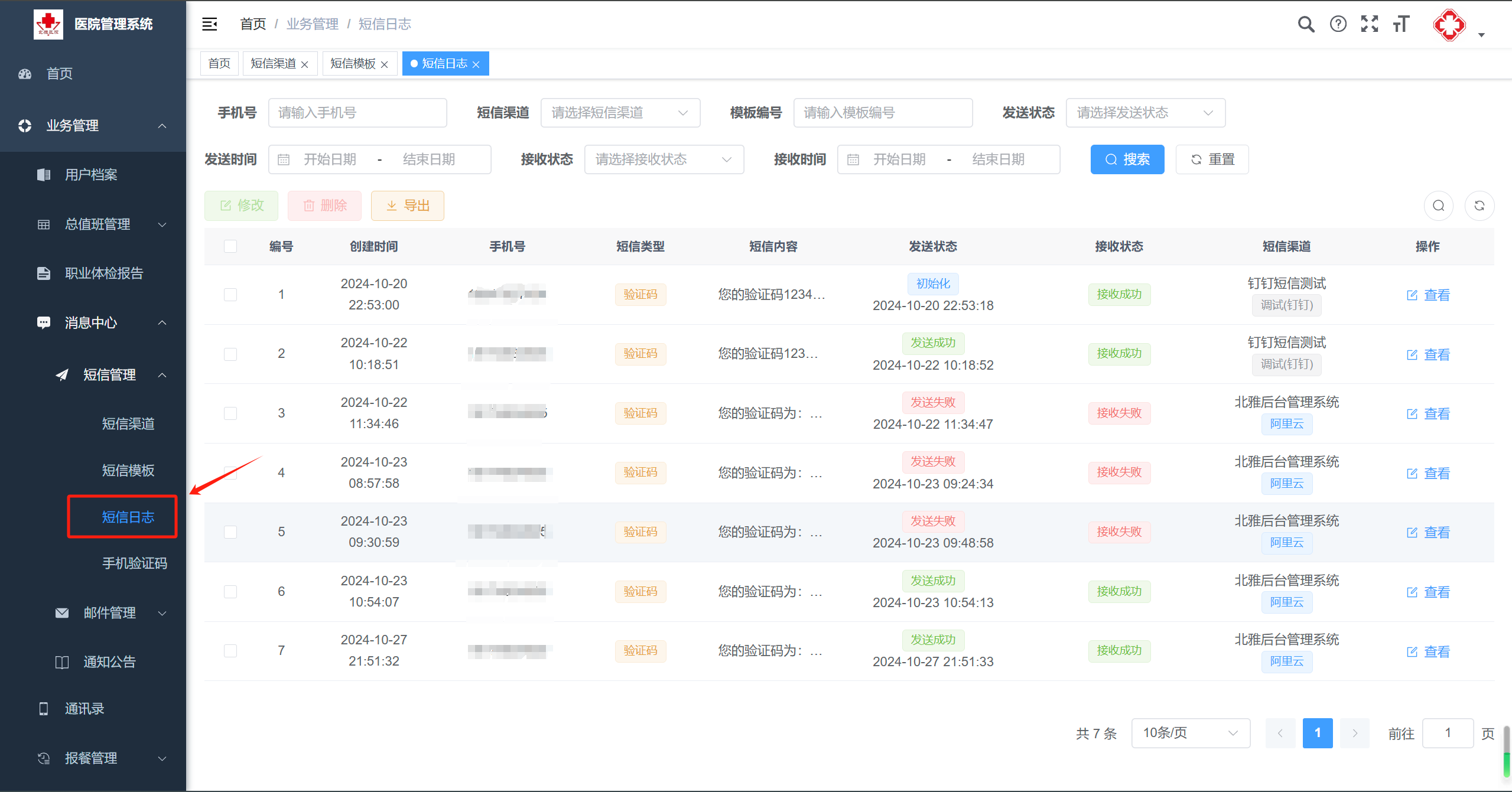The image size is (1512, 792).
Task: Select the checkbox for row 6
Action: coord(230,591)
